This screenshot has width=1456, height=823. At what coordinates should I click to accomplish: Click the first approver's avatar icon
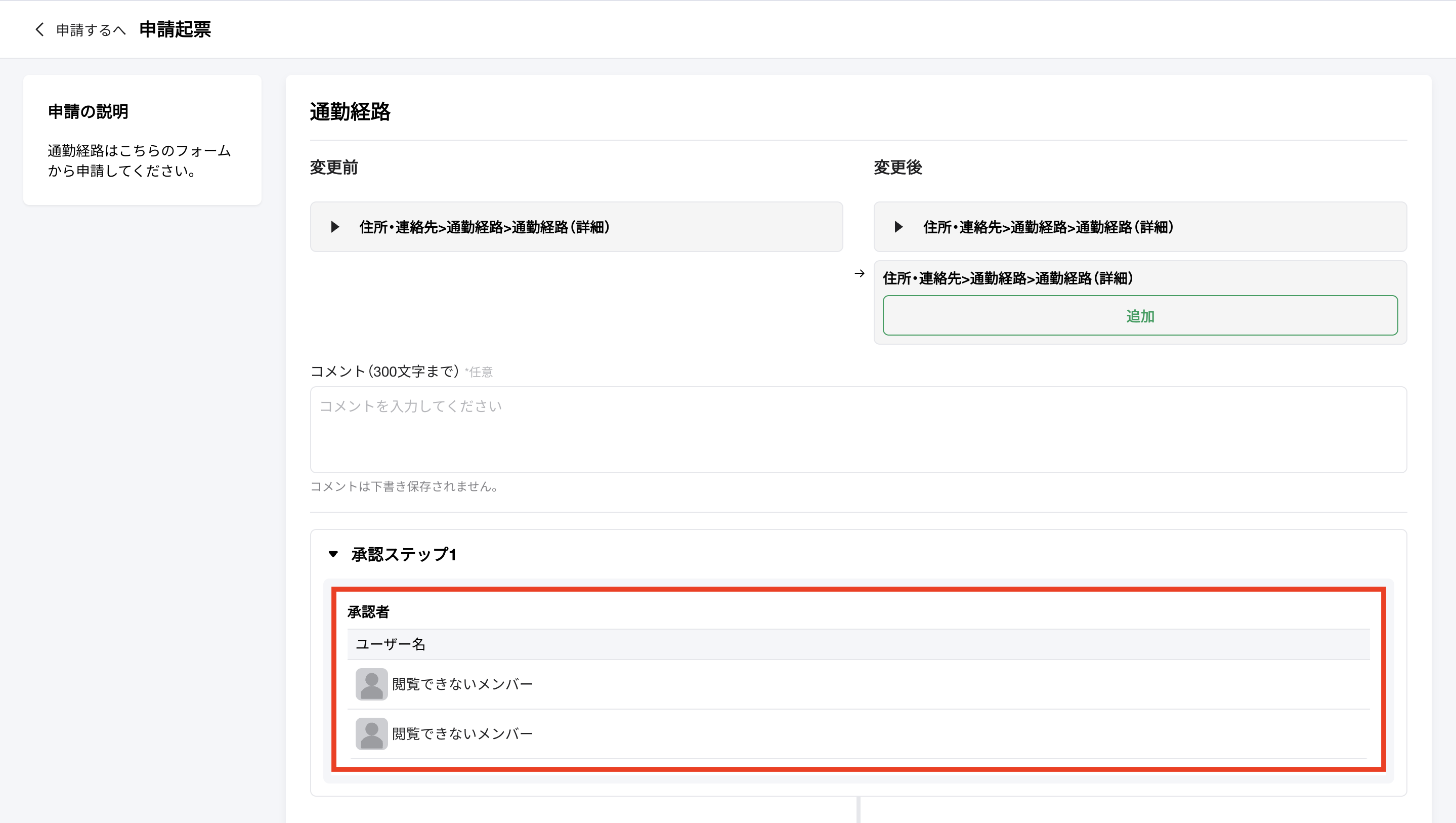371,684
